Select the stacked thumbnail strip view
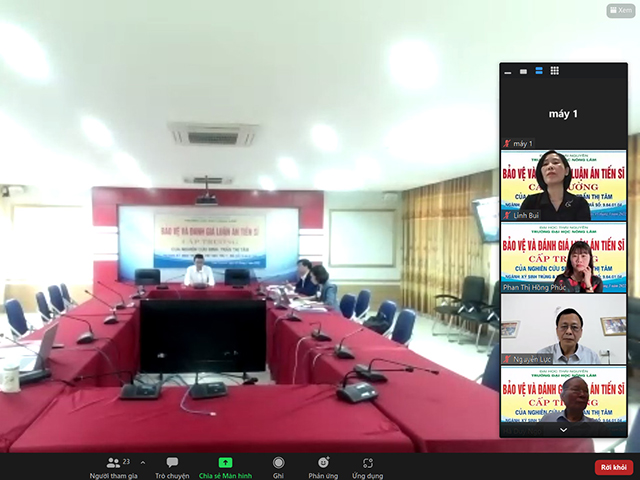Image resolution: width=640 pixels, height=480 pixels. point(539,71)
